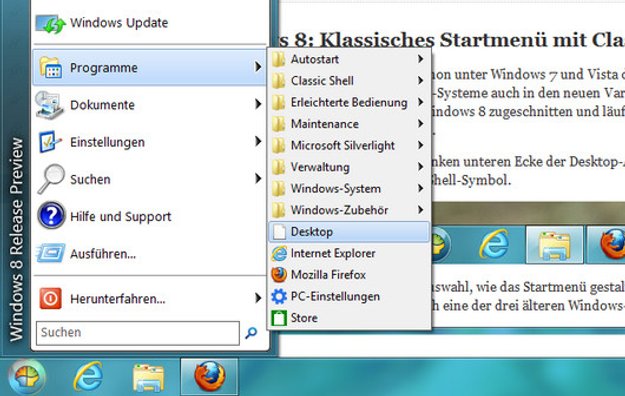Click the Internet Explorer label in submenu

coord(333,253)
